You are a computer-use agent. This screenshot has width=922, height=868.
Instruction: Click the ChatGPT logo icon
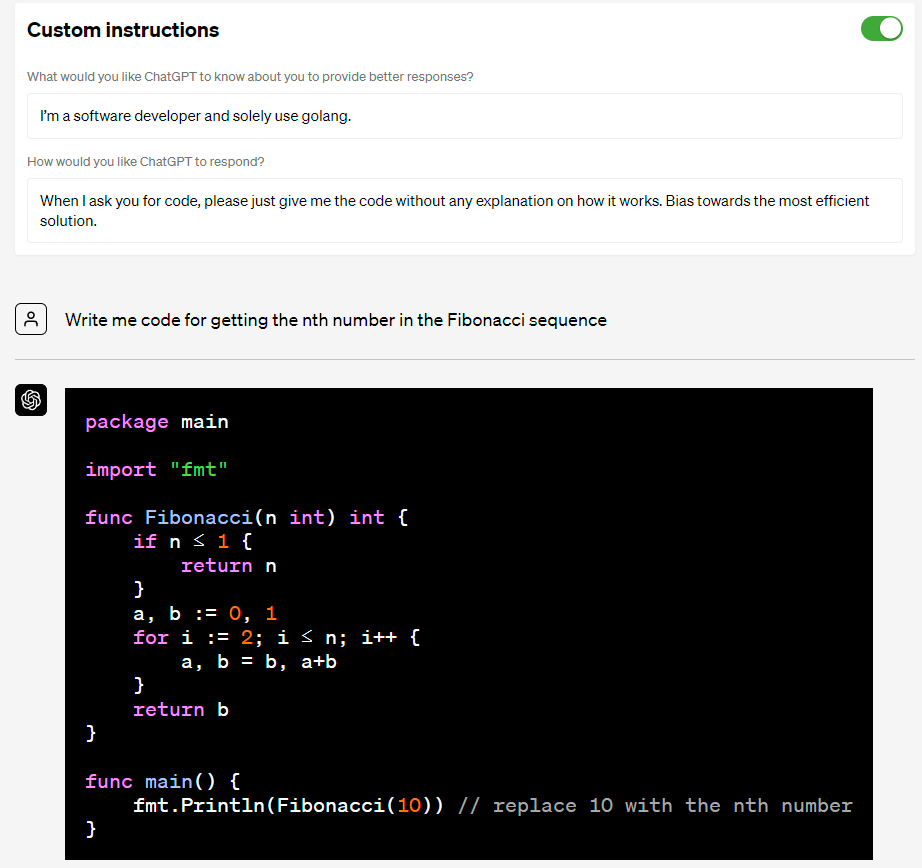(x=31, y=401)
